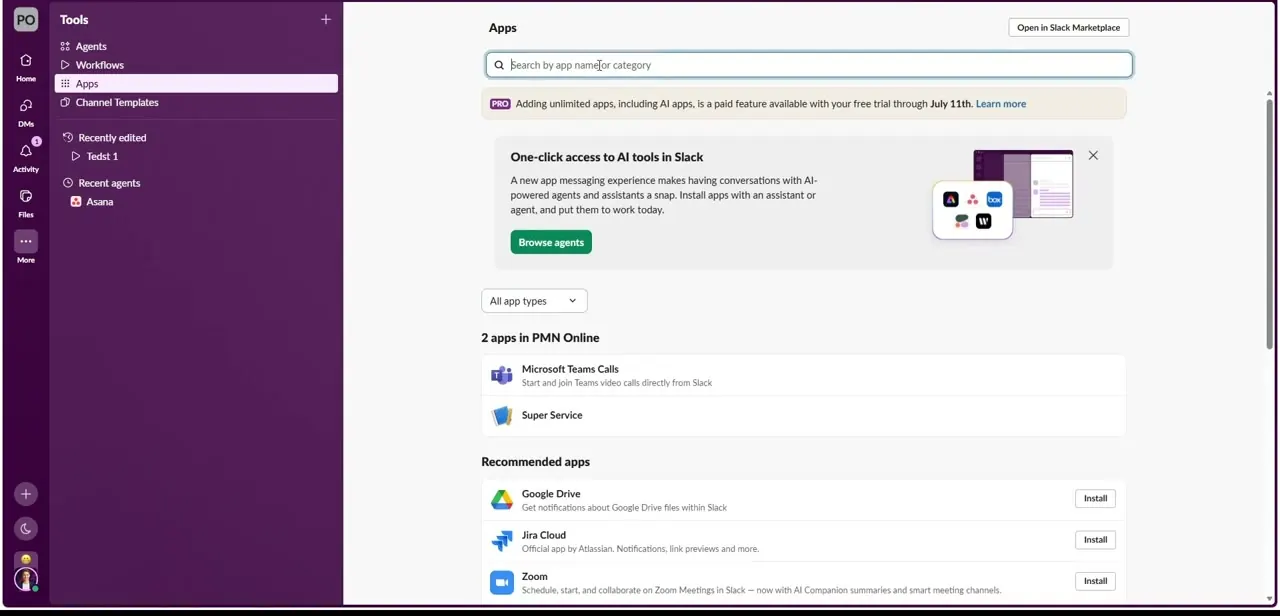Open the More options icon
This screenshot has height=616, width=1280.
26,241
